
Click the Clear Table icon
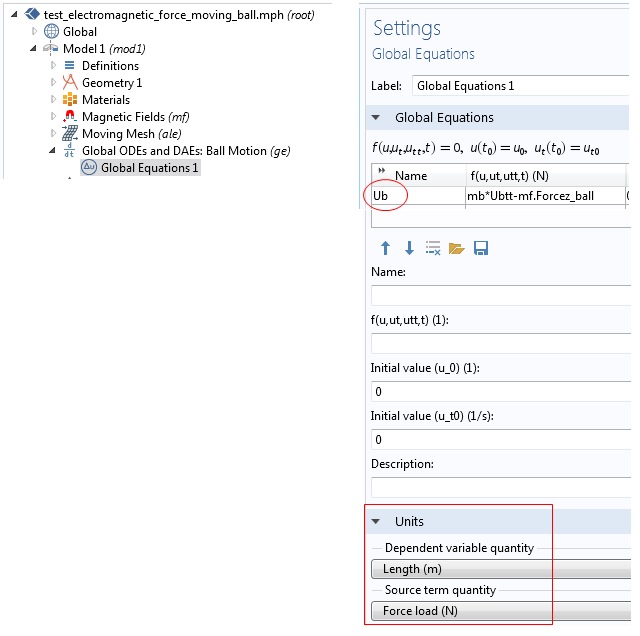[433, 248]
